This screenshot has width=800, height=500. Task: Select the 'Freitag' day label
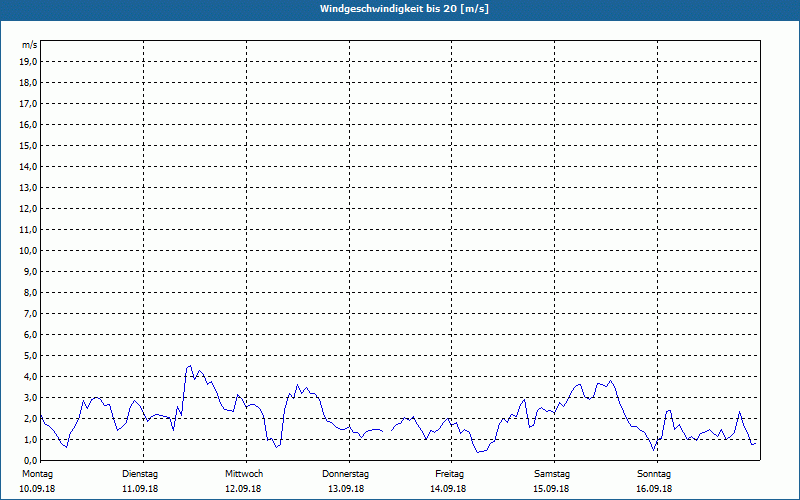pos(450,473)
